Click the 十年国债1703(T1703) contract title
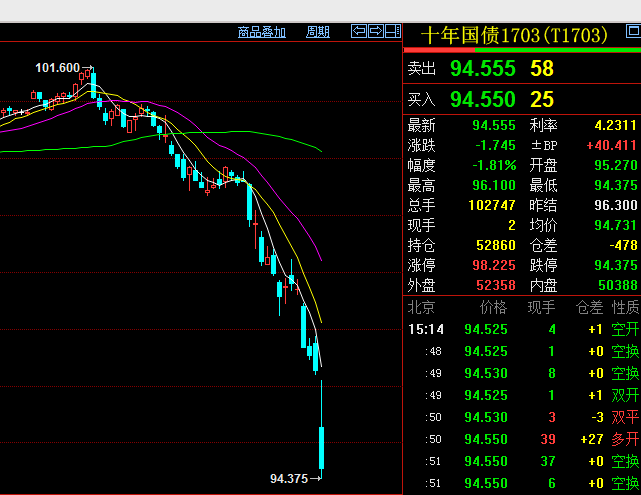The height and width of the screenshot is (495, 641). click(514, 36)
